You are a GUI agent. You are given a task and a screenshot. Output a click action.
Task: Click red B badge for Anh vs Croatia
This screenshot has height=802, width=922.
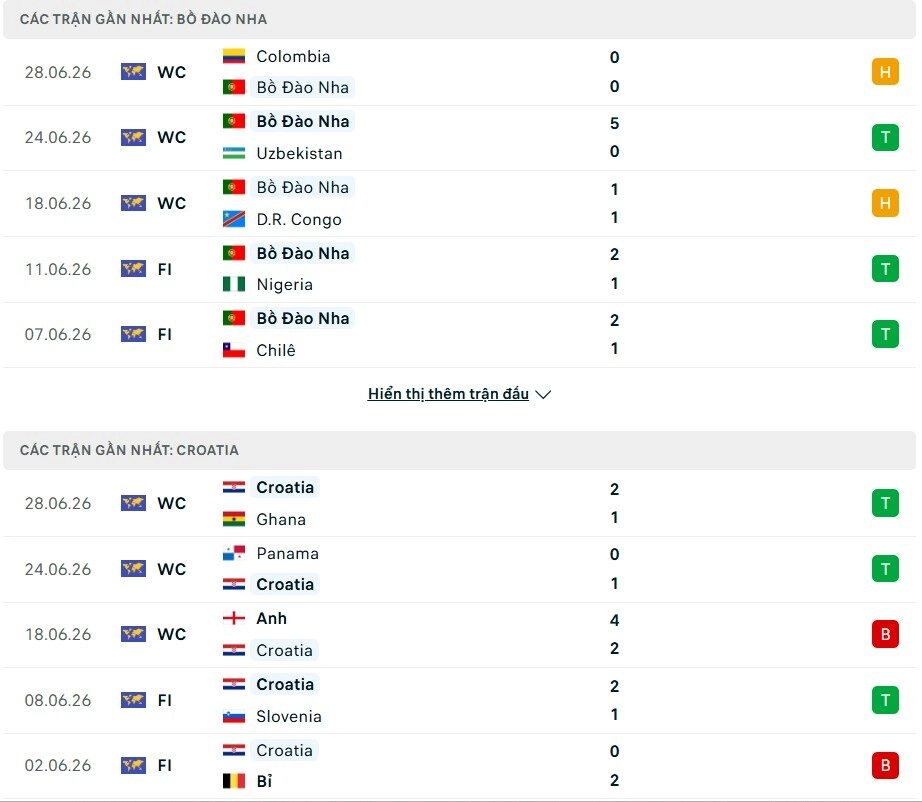(x=885, y=634)
